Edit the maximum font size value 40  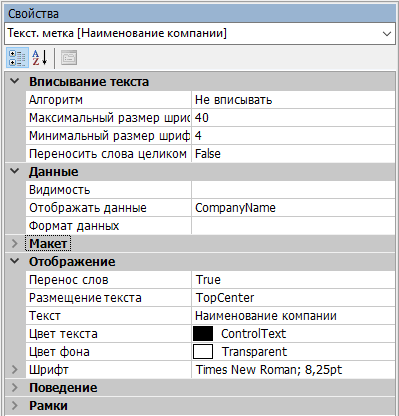(x=293, y=118)
